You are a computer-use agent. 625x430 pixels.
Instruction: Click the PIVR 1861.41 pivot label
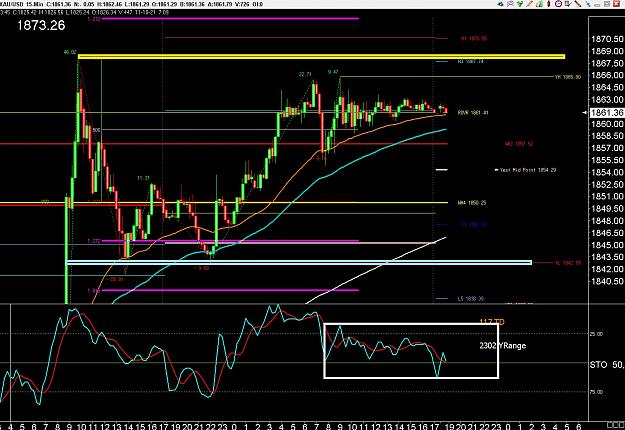coord(473,113)
